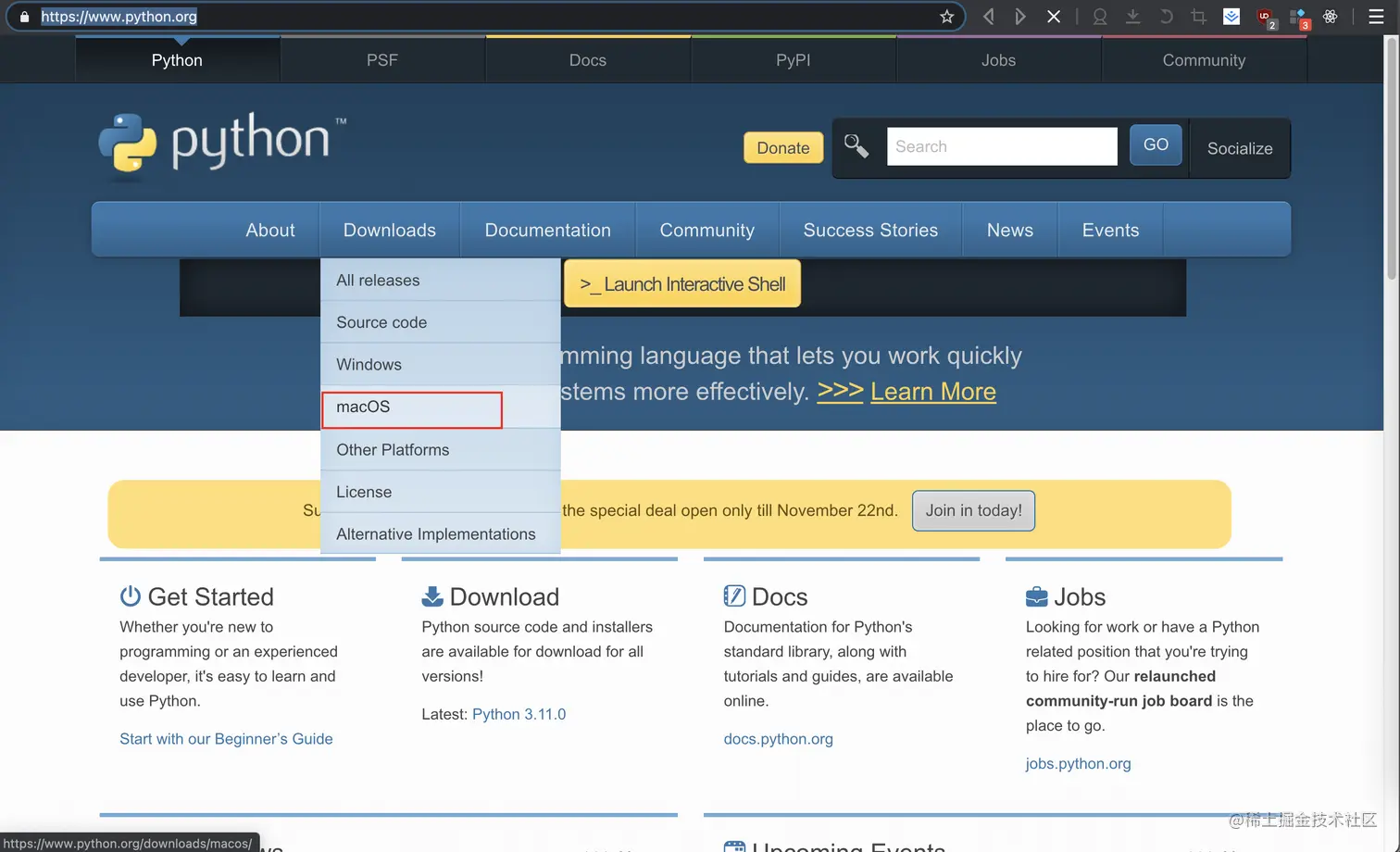Click the Jobs section heading

pos(1080,596)
